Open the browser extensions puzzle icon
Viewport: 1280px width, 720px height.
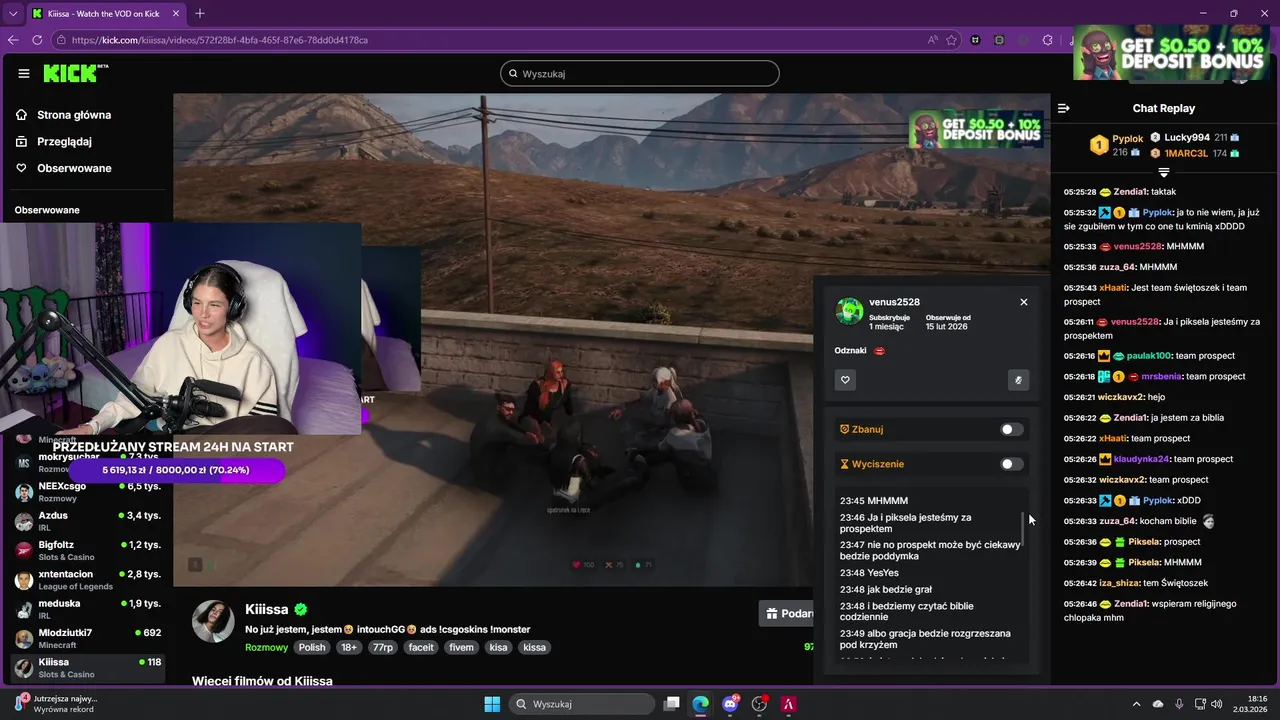click(x=1048, y=40)
